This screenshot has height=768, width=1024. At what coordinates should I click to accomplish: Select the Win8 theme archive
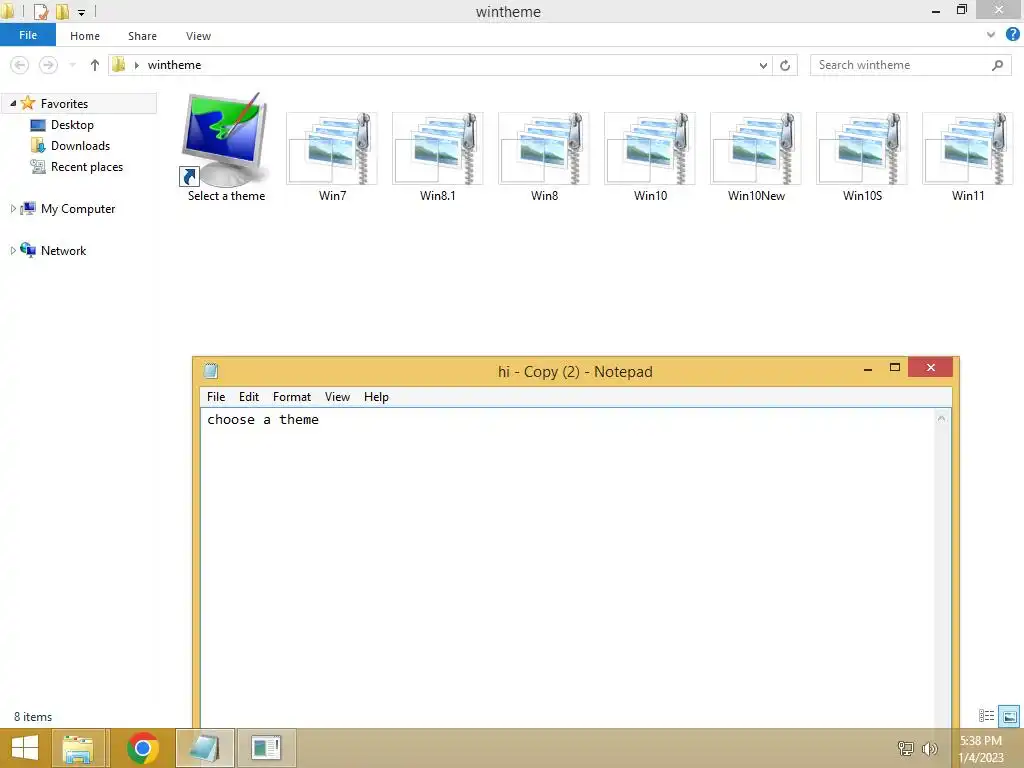tap(544, 157)
